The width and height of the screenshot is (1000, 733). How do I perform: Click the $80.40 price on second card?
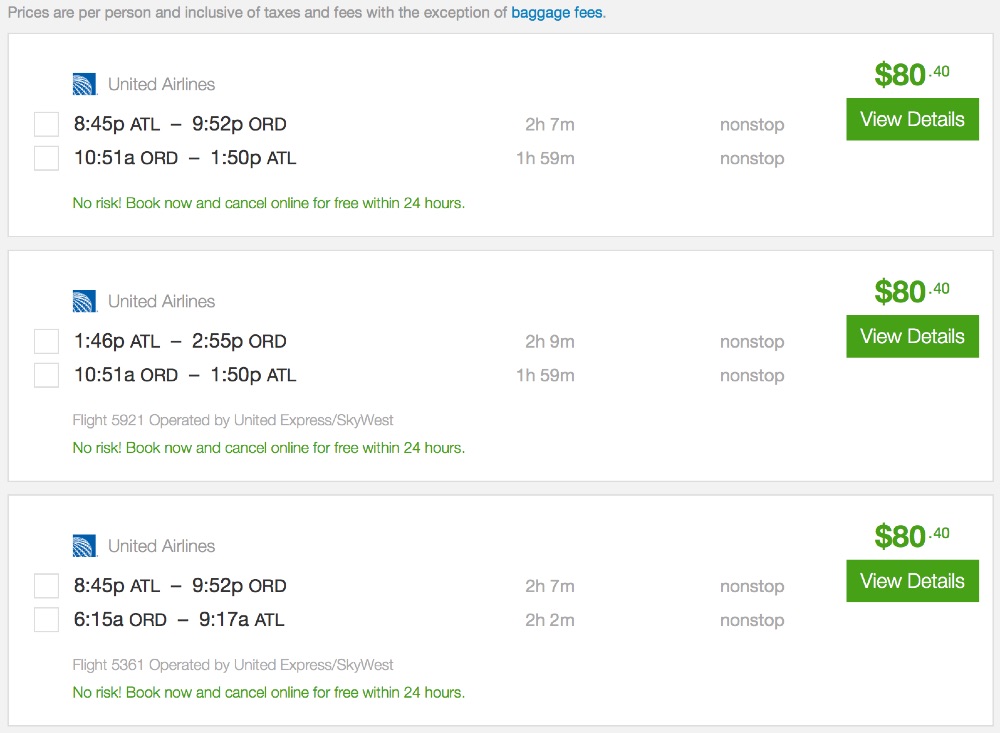pyautogui.click(x=911, y=292)
